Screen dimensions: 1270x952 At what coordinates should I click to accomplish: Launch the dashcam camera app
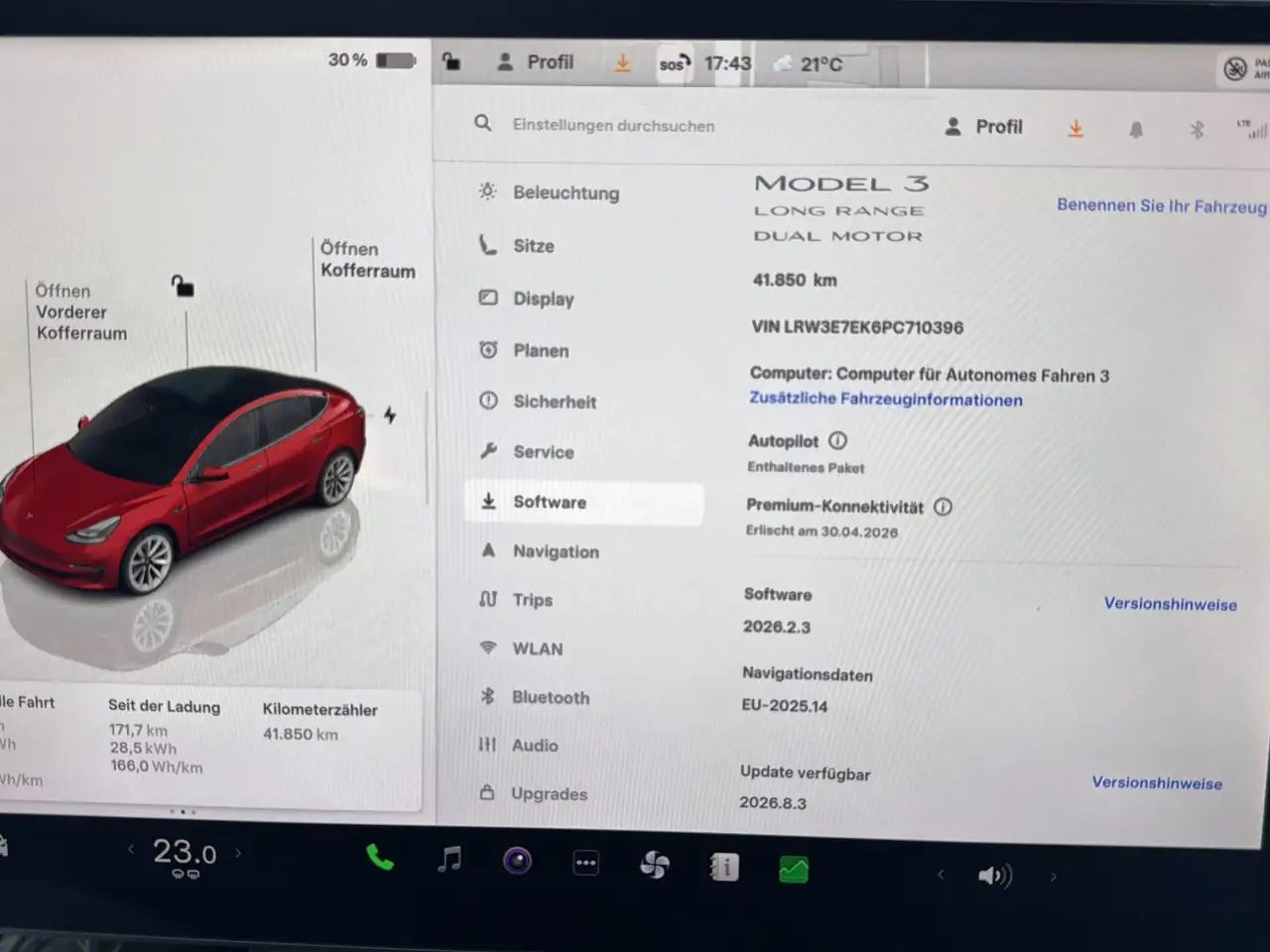click(x=517, y=861)
